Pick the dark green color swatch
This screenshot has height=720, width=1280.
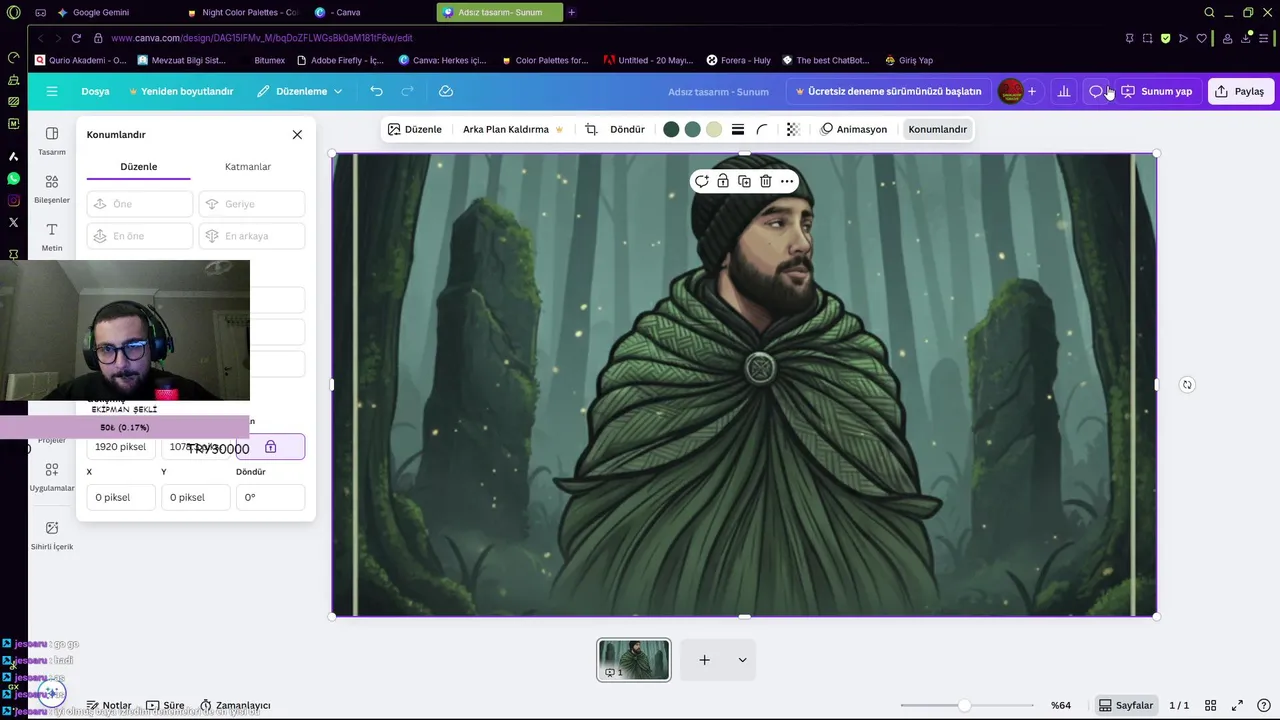click(671, 129)
